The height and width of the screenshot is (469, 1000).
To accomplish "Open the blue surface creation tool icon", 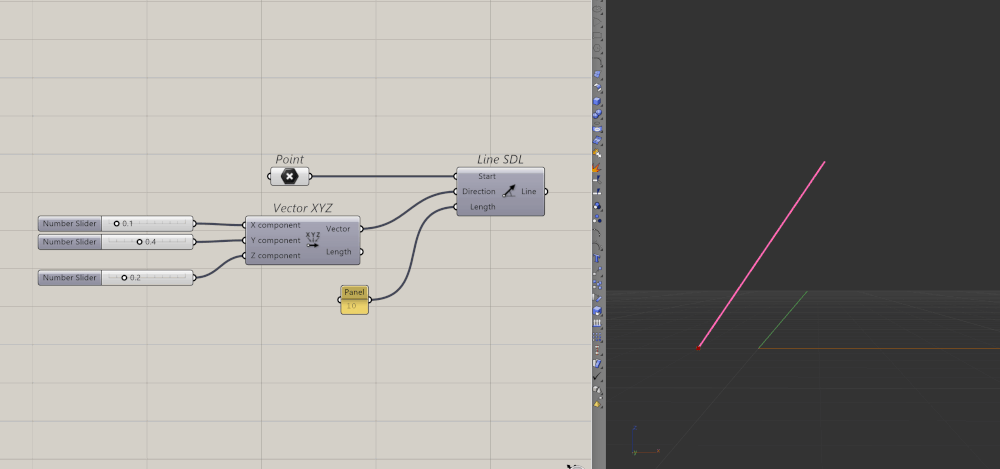I will click(x=598, y=74).
